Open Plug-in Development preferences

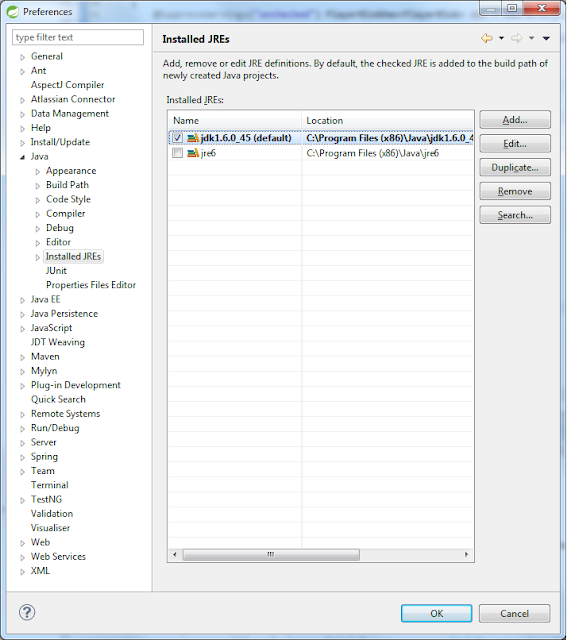click(x=76, y=385)
